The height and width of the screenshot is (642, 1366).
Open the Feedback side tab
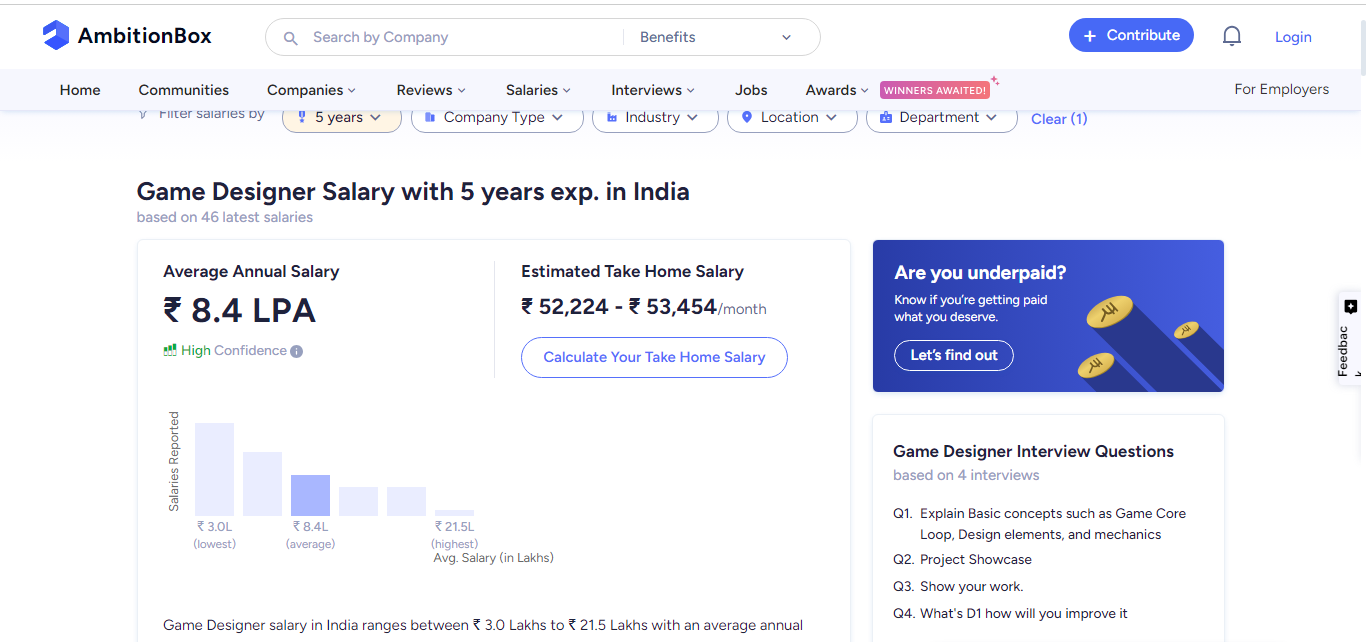1349,340
